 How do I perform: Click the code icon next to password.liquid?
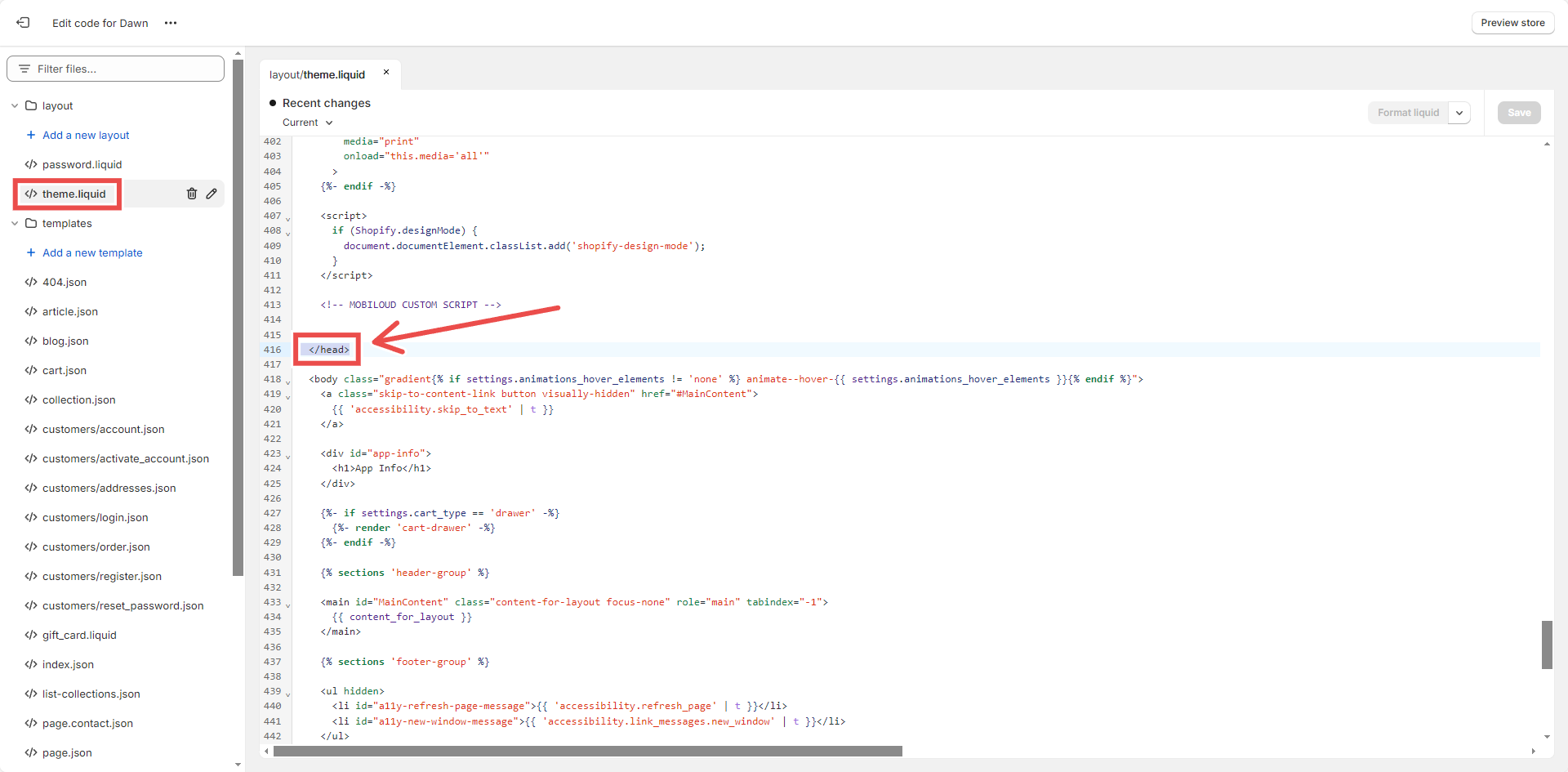pos(31,164)
